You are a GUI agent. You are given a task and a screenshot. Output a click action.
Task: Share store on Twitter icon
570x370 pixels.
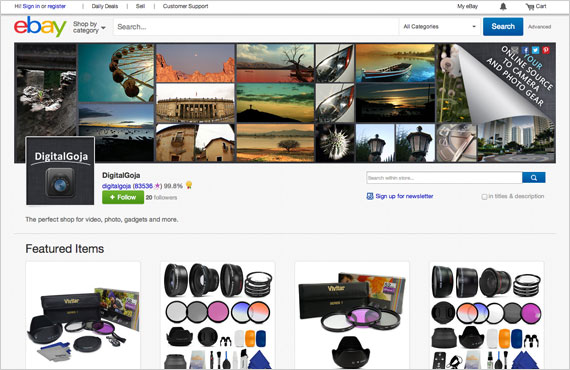click(x=535, y=50)
